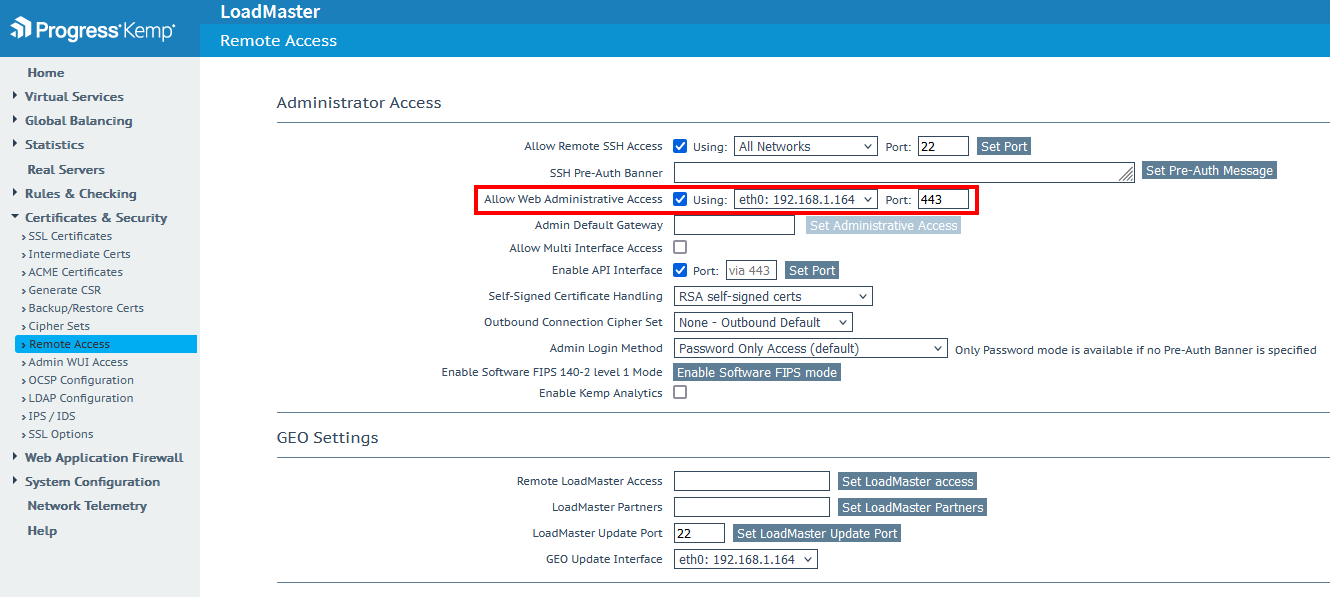This screenshot has width=1330, height=597.
Task: Open Help in sidebar
Action: (42, 531)
